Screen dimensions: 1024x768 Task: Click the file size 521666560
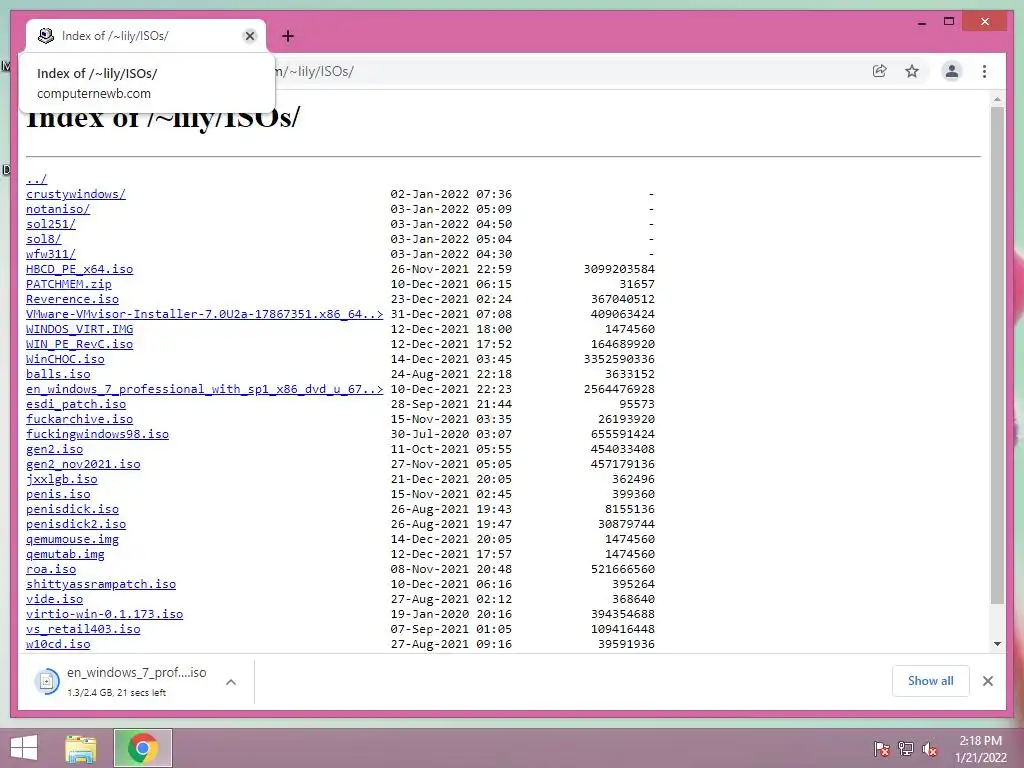(x=623, y=569)
